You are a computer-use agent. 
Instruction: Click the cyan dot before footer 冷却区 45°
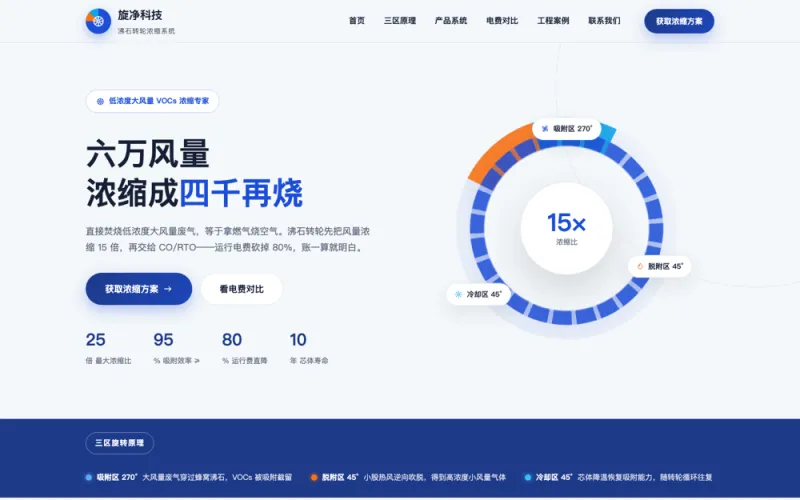point(528,478)
